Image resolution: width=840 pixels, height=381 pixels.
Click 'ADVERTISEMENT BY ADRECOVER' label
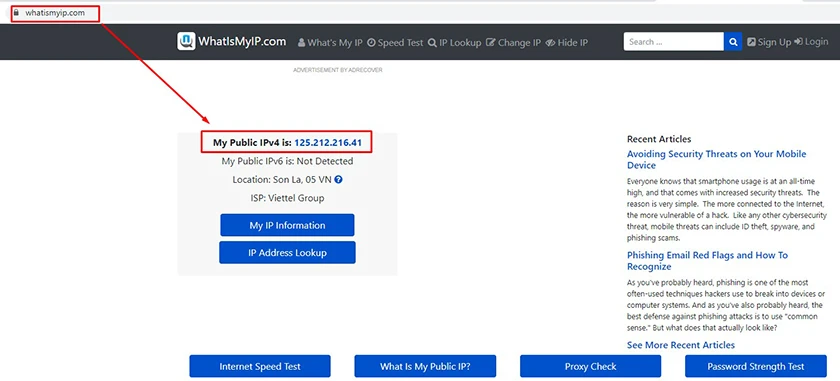coord(338,70)
